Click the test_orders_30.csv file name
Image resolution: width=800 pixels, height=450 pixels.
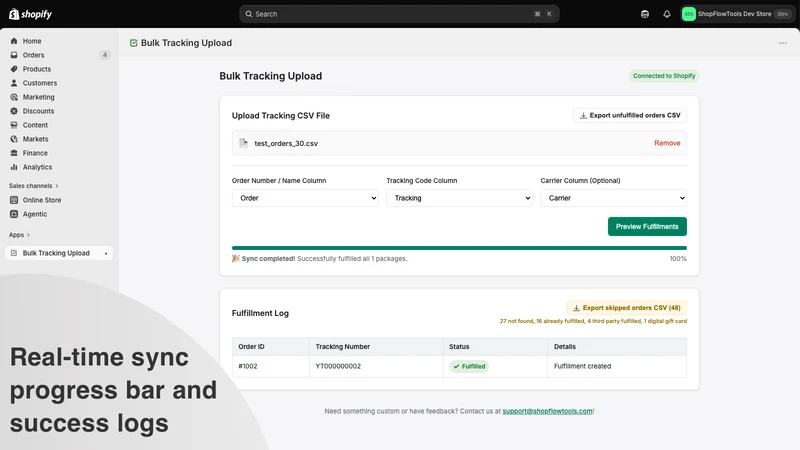286,143
